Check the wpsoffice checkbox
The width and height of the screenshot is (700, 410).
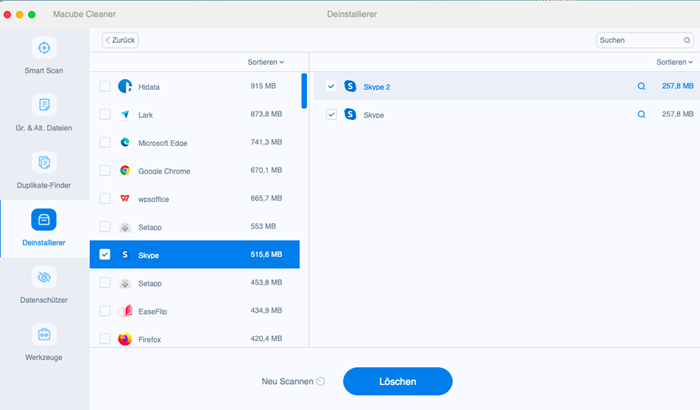click(105, 199)
